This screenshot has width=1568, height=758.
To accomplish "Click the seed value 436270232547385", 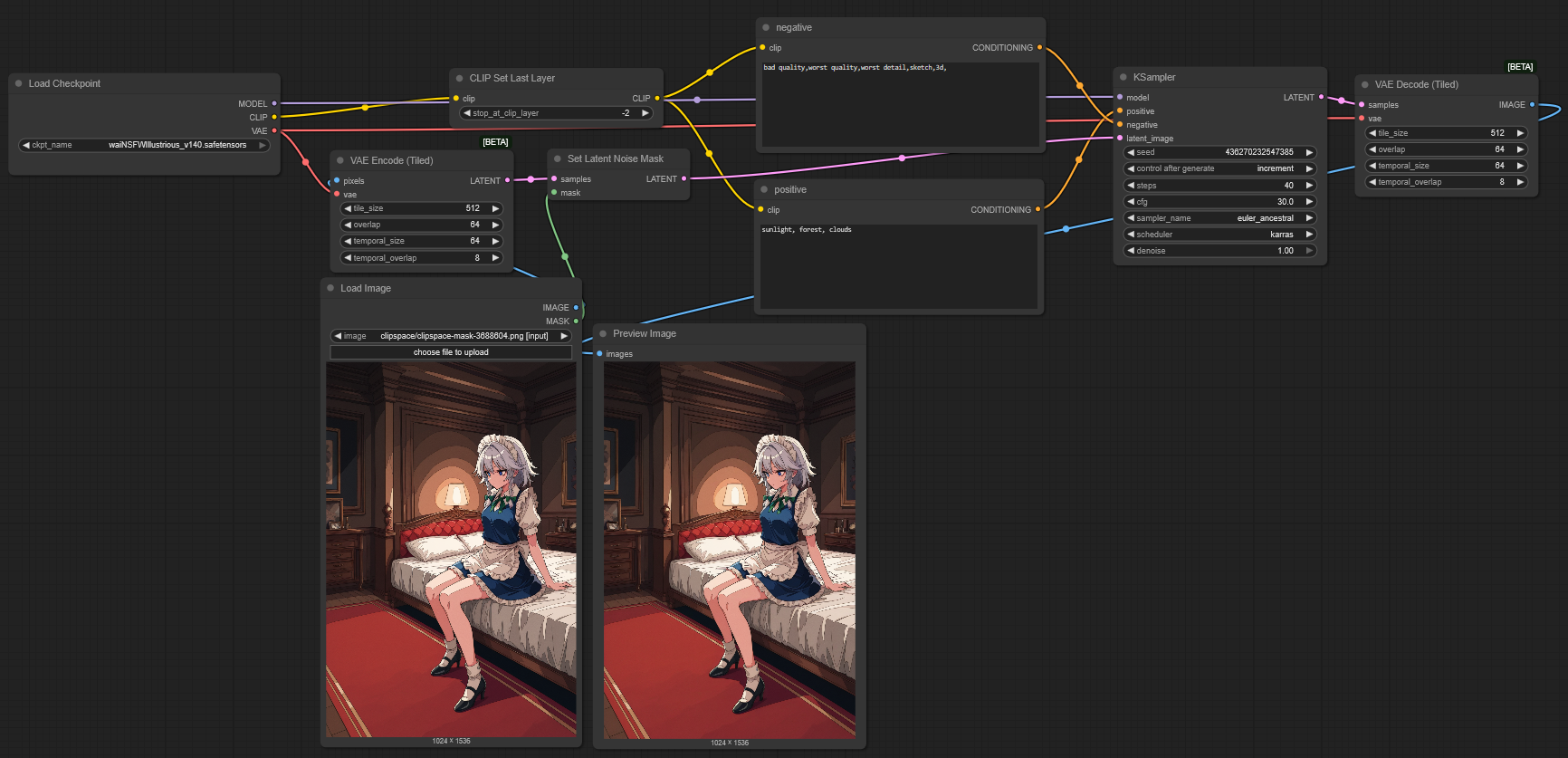I will pyautogui.click(x=1258, y=152).
